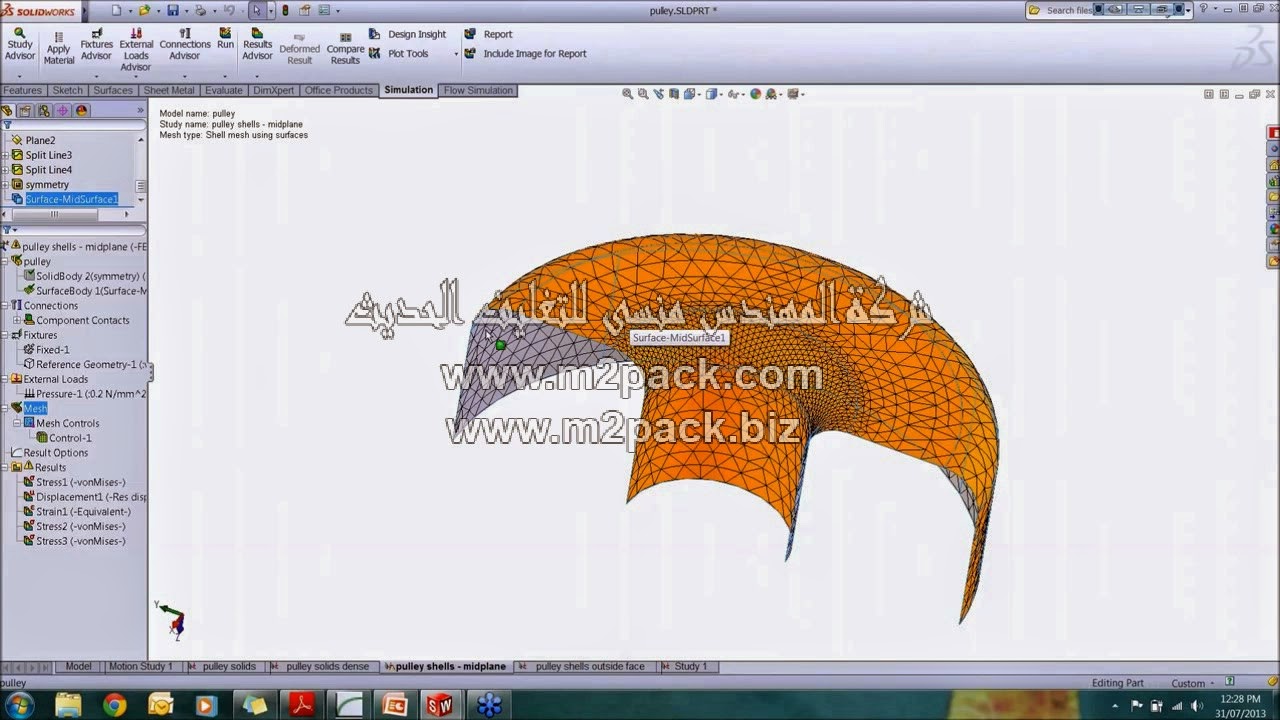This screenshot has height=720, width=1280.
Task: Open Google Chrome from taskbar
Action: pyautogui.click(x=114, y=706)
